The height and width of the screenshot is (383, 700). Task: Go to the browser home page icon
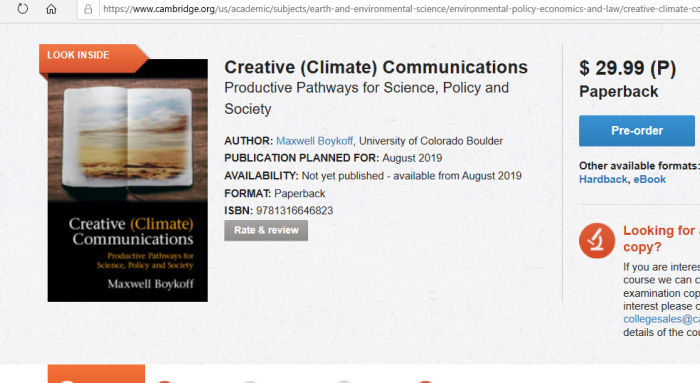click(x=51, y=9)
